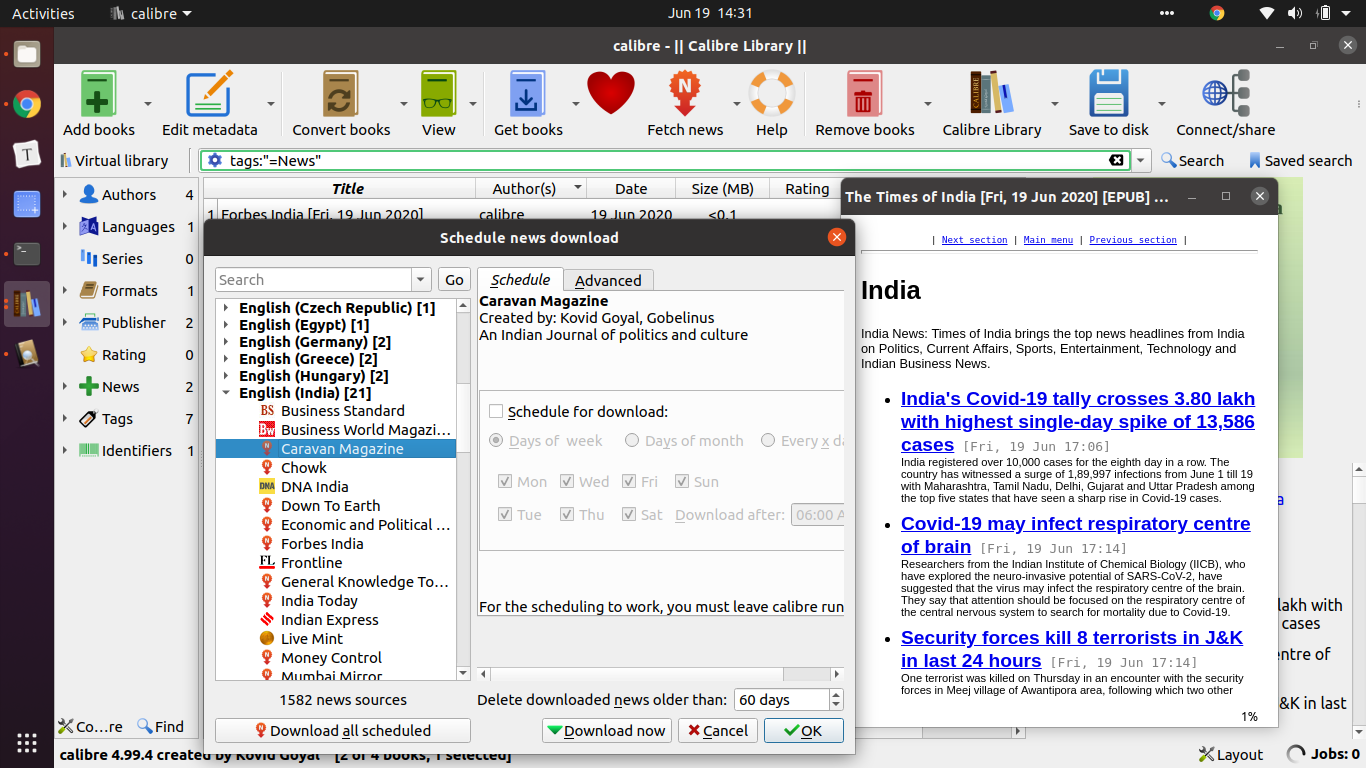Toggle the Wed checkbox

(568, 481)
